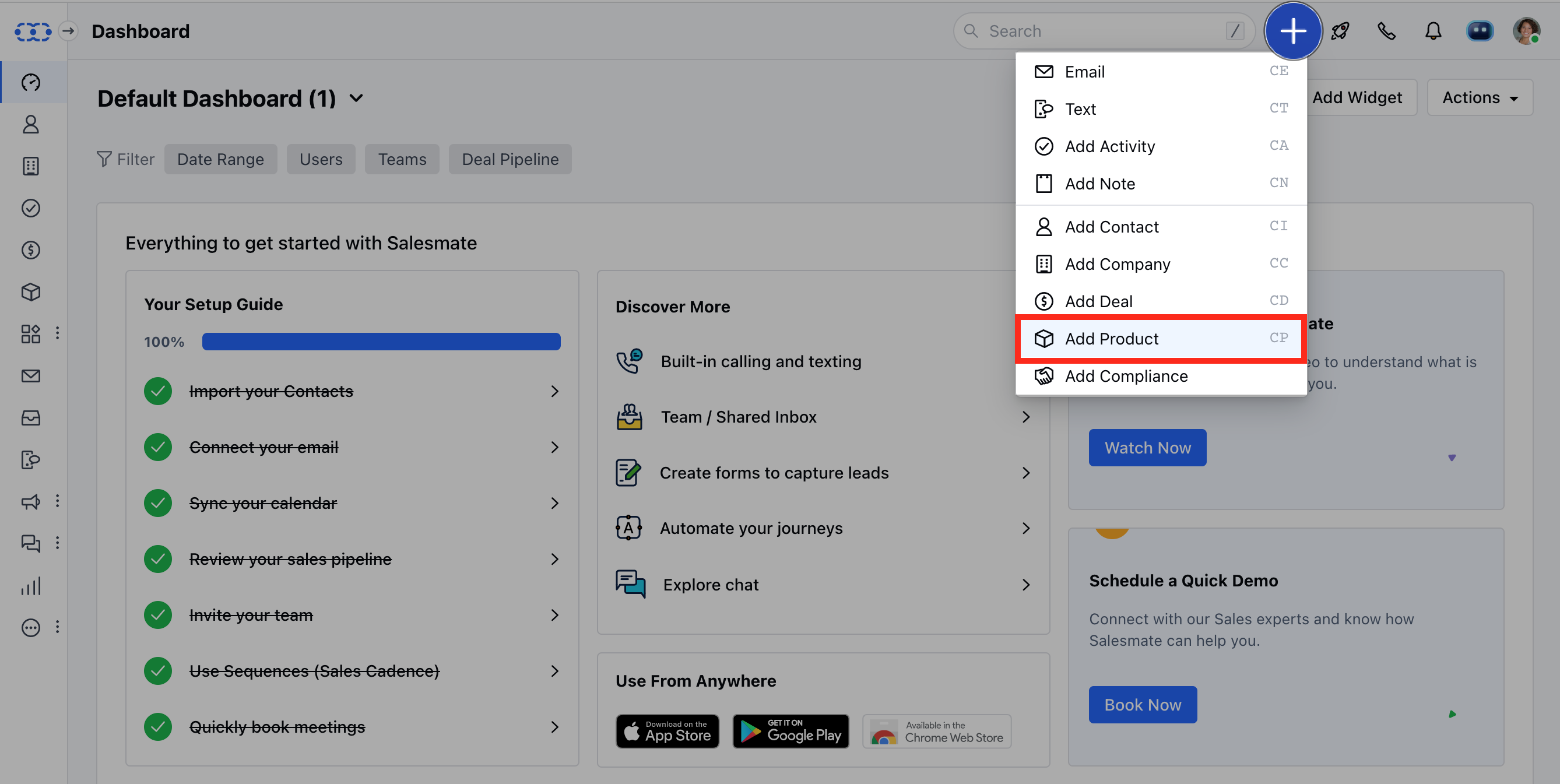The image size is (1560, 784).
Task: Toggle the Quickly book meetings checkmark
Action: tap(158, 726)
